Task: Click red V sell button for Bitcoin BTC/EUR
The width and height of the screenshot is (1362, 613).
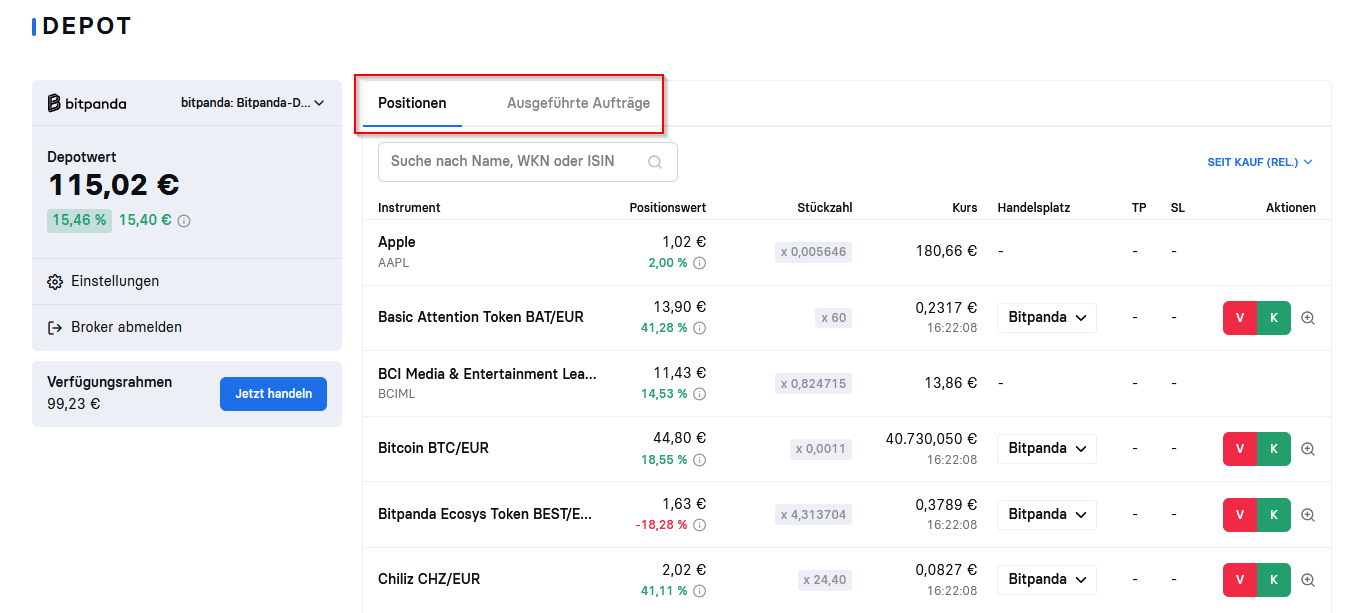Action: point(1240,449)
